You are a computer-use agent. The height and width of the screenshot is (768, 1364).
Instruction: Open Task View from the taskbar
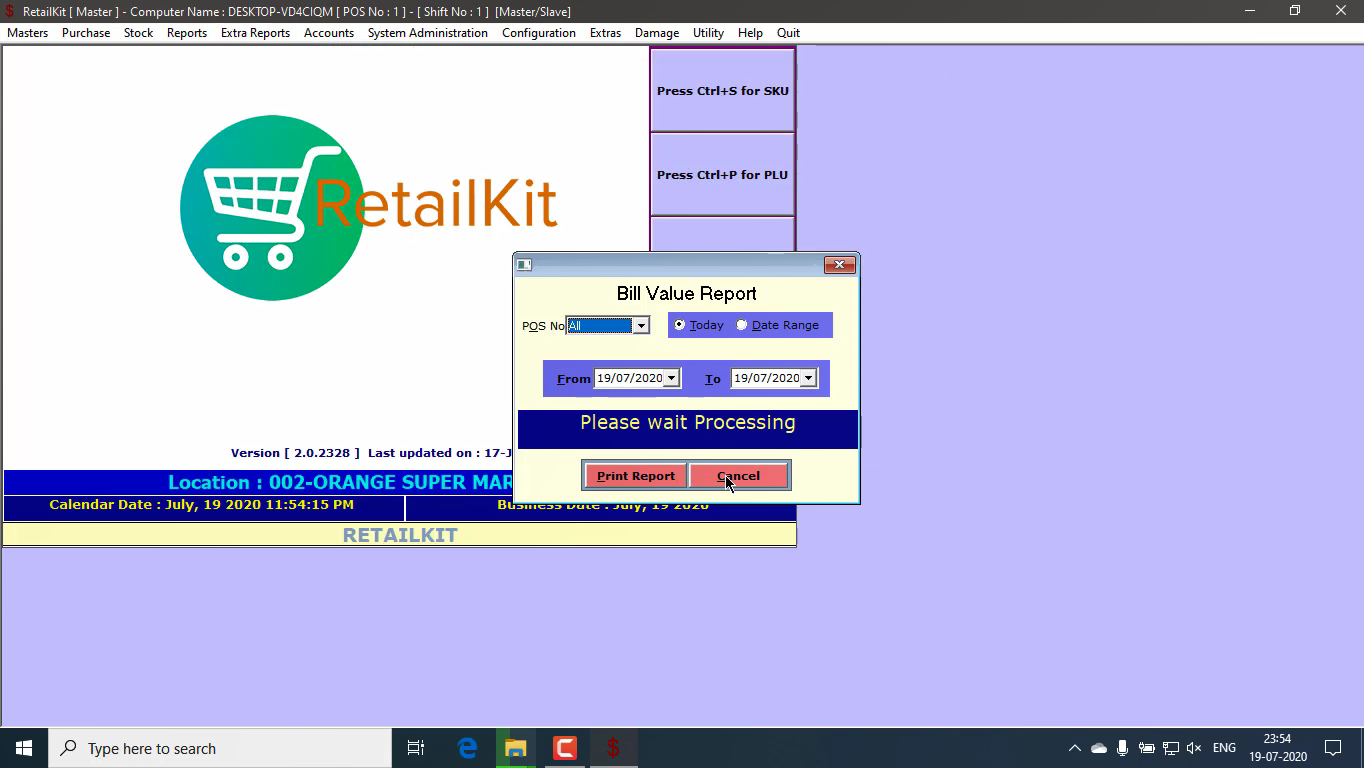coord(416,748)
